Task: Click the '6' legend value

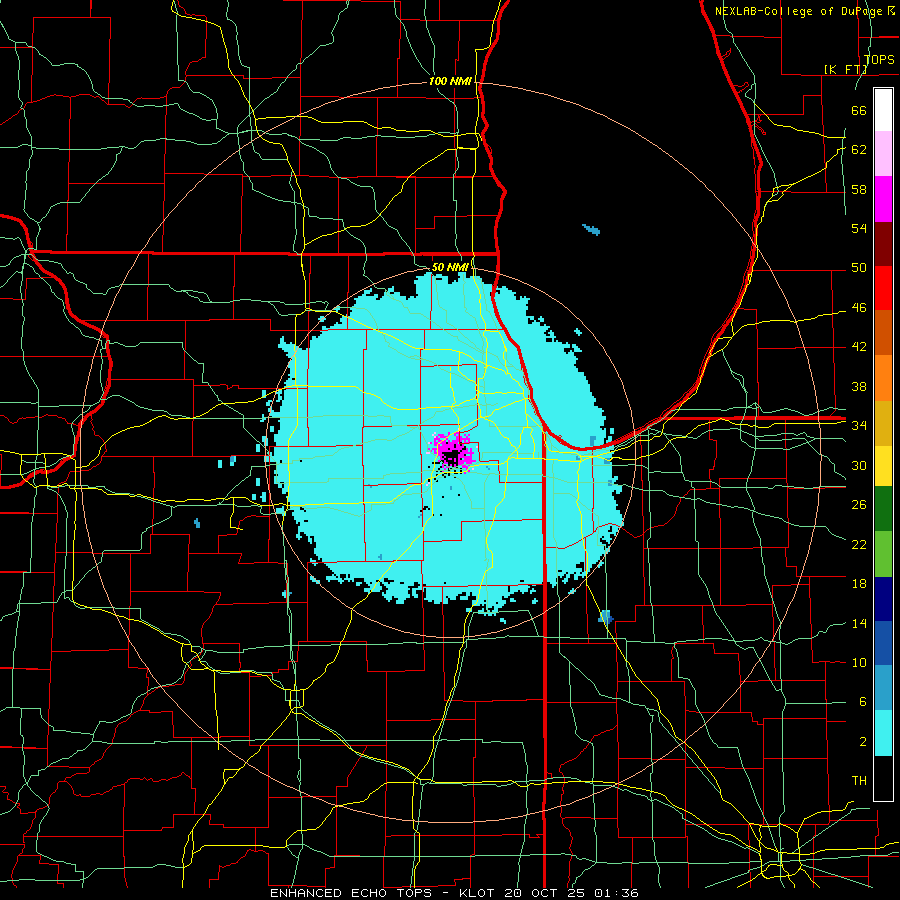Action: point(862,702)
